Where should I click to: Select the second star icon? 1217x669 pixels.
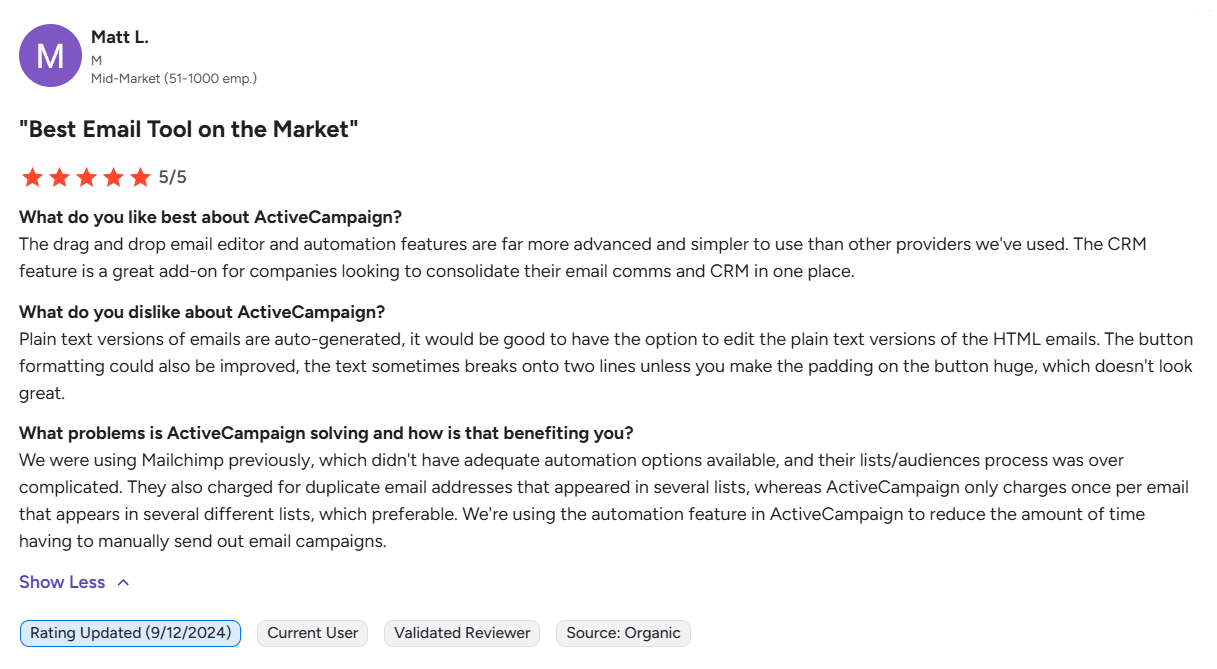pos(59,177)
